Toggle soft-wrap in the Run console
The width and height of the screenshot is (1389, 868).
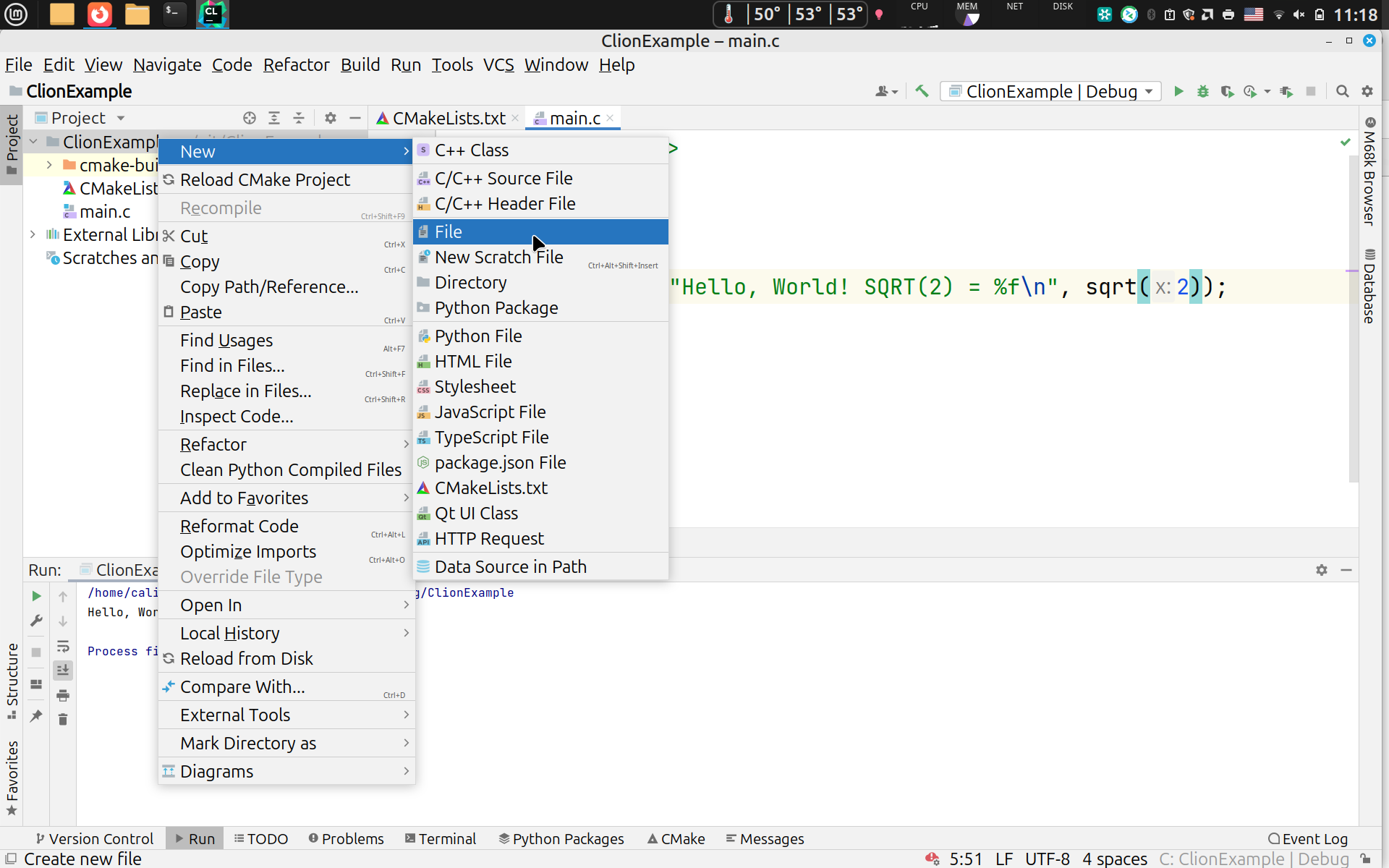(63, 646)
